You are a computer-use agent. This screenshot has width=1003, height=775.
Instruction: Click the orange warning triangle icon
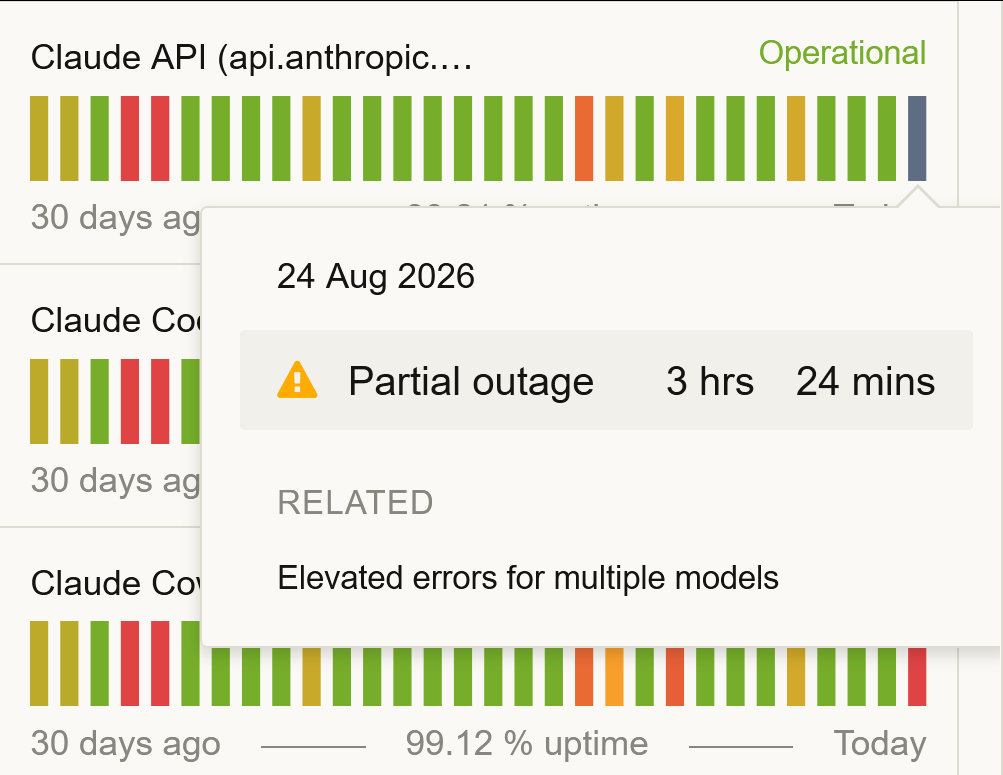pos(297,380)
